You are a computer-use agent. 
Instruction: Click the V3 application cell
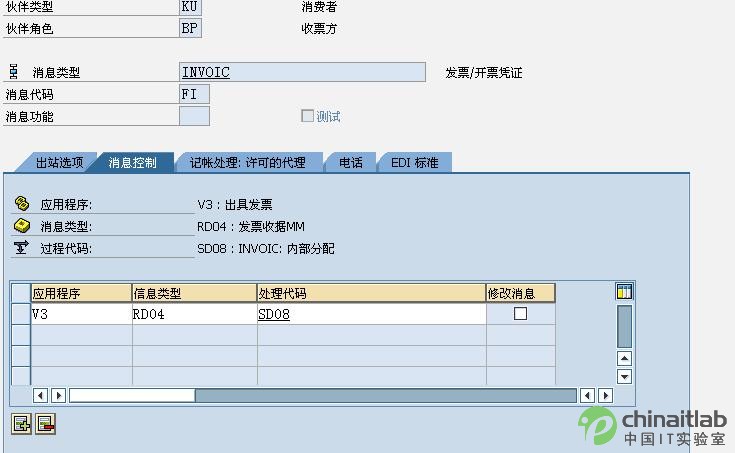click(82, 314)
